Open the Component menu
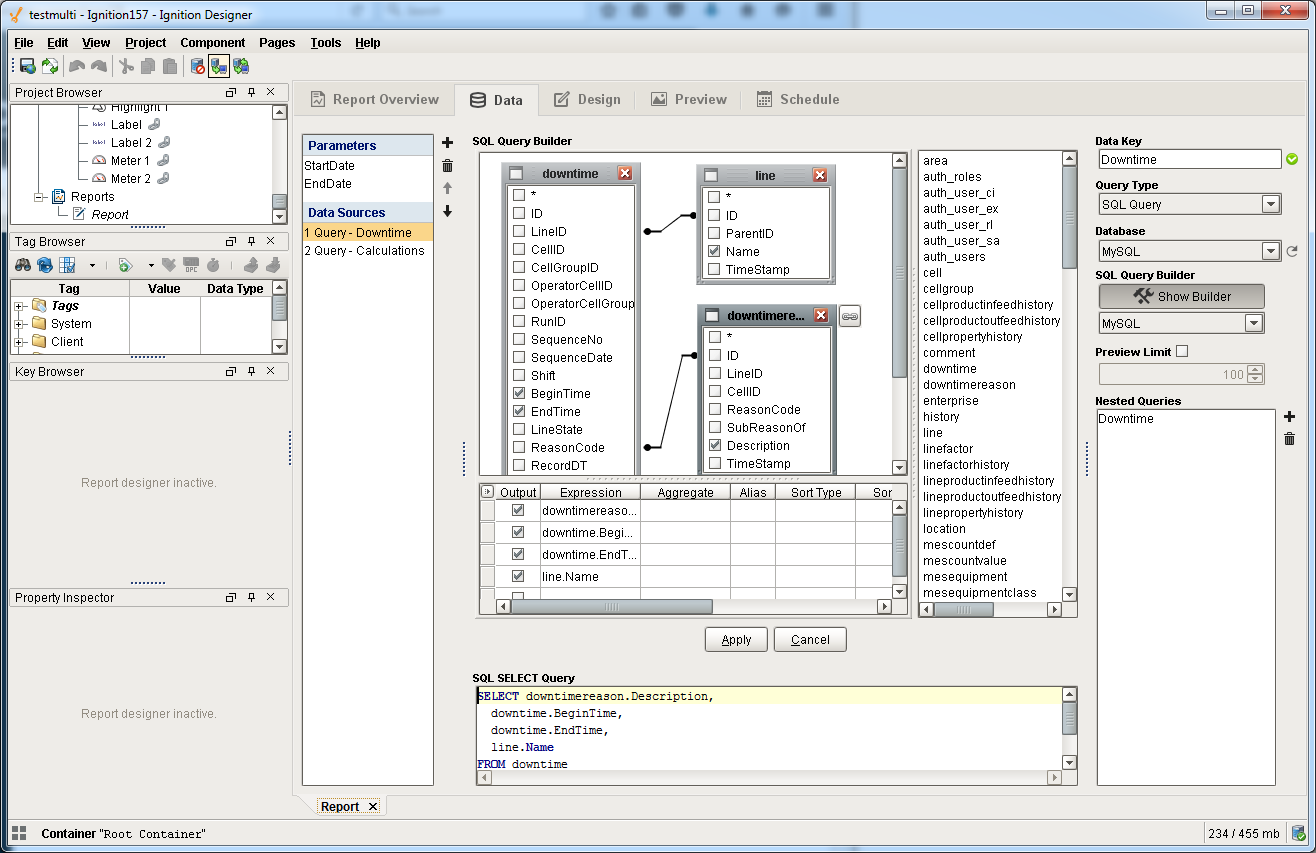This screenshot has height=853, width=1316. pyautogui.click(x=212, y=43)
